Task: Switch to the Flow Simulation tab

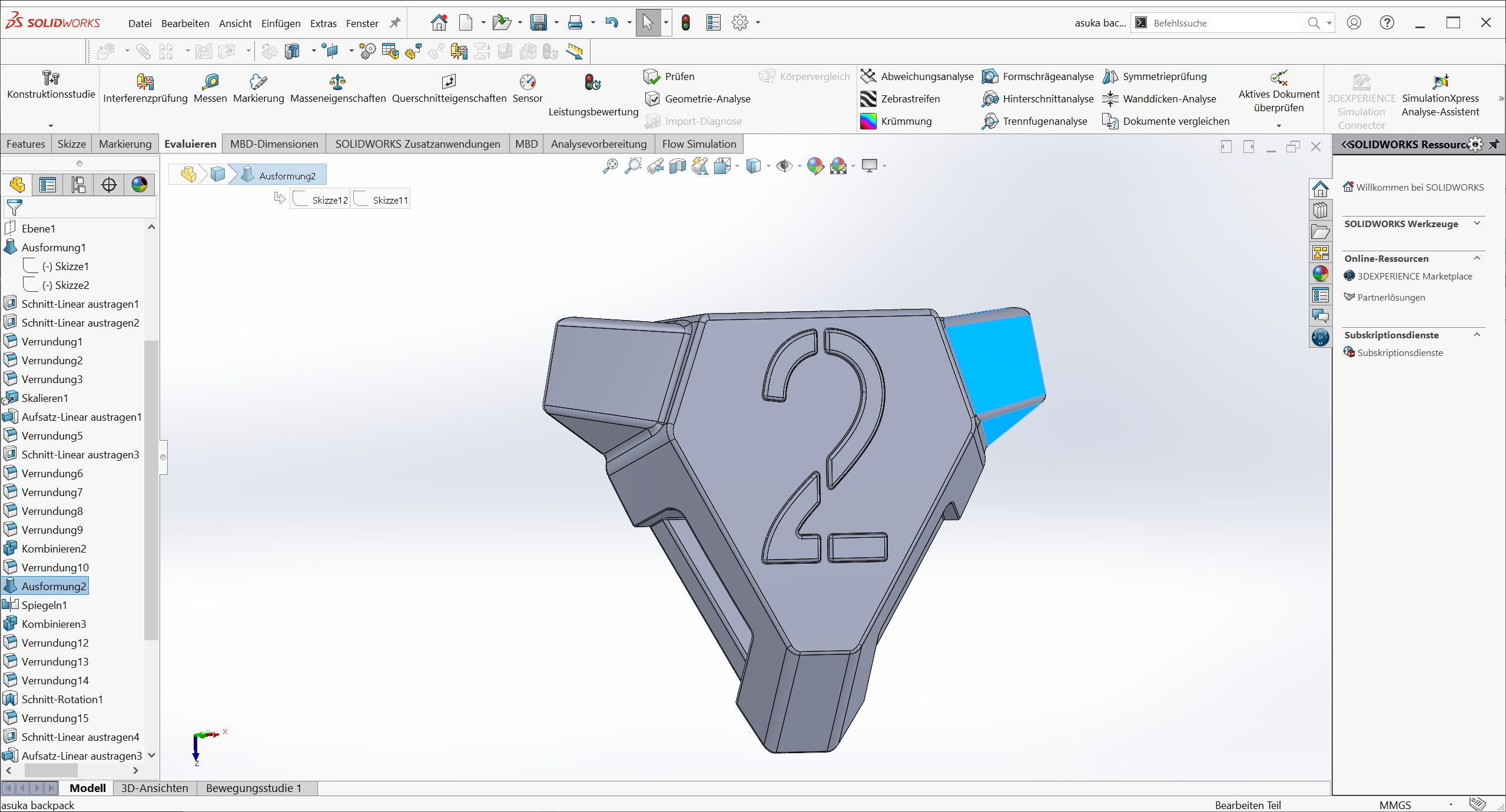Action: coord(699,144)
